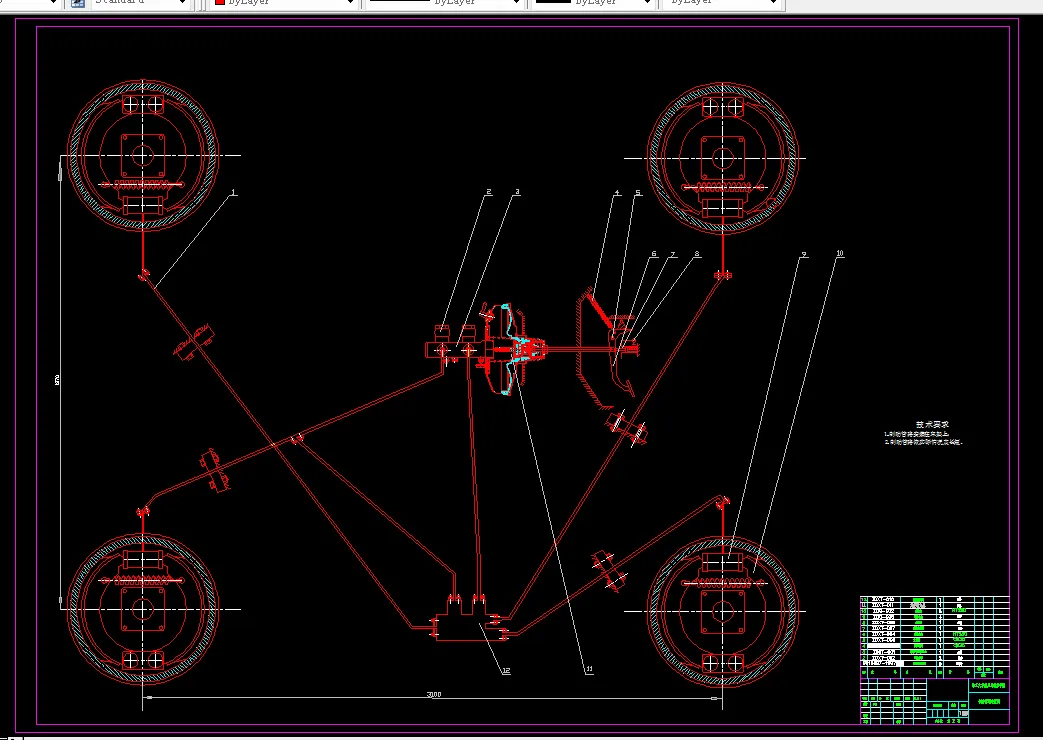
Task: Click the text style icon beside Standard
Action: 78,3
